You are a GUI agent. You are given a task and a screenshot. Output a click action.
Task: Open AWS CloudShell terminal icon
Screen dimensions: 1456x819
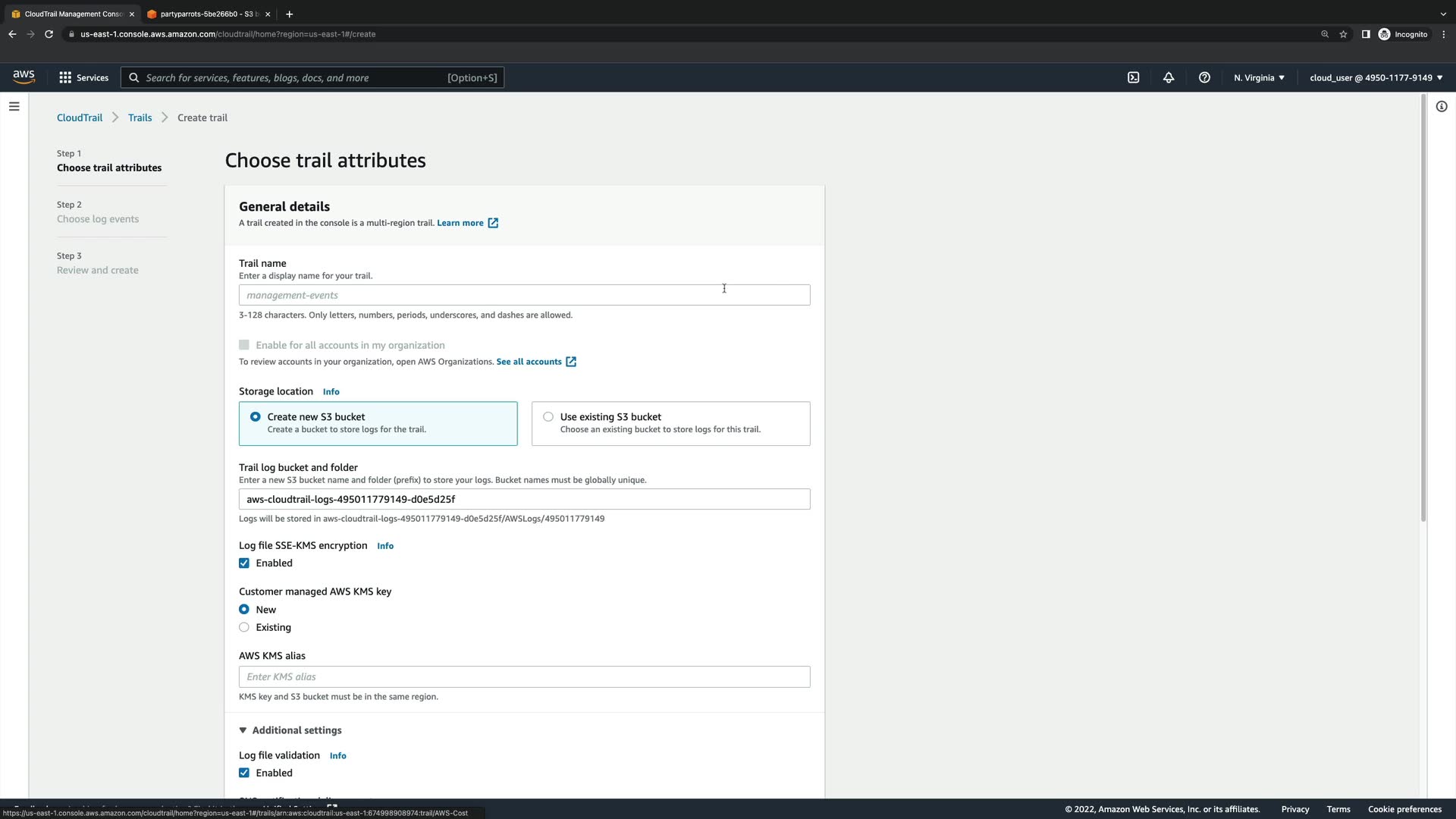point(1133,77)
